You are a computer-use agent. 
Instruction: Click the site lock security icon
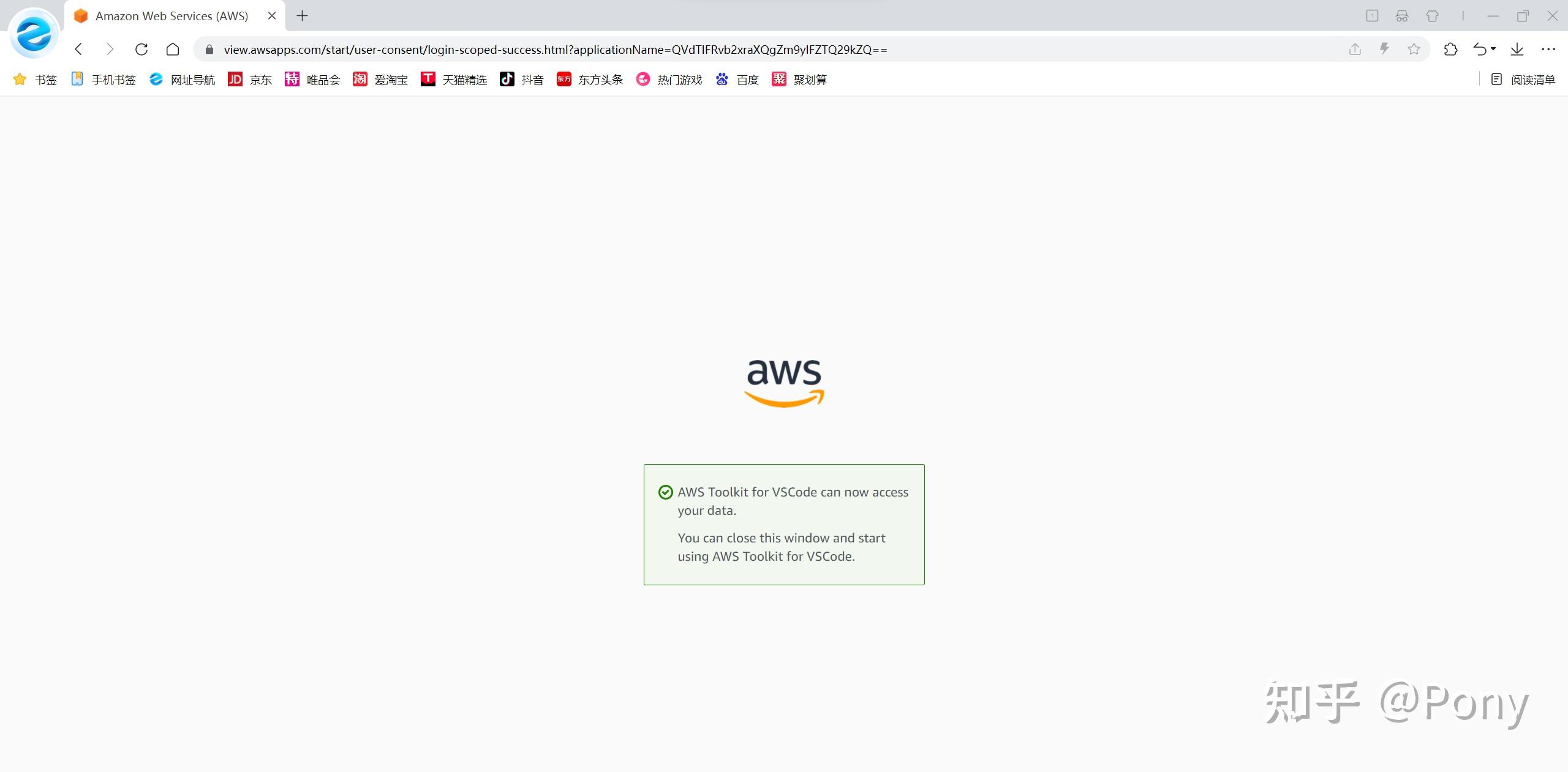209,50
